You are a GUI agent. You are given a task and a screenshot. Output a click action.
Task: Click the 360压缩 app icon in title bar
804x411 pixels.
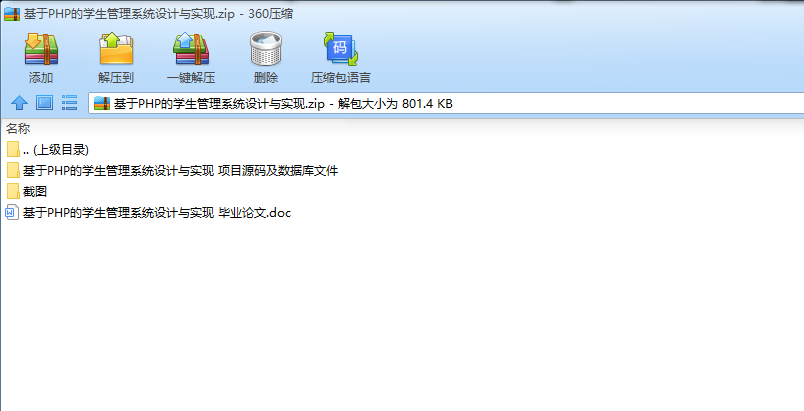click(12, 14)
